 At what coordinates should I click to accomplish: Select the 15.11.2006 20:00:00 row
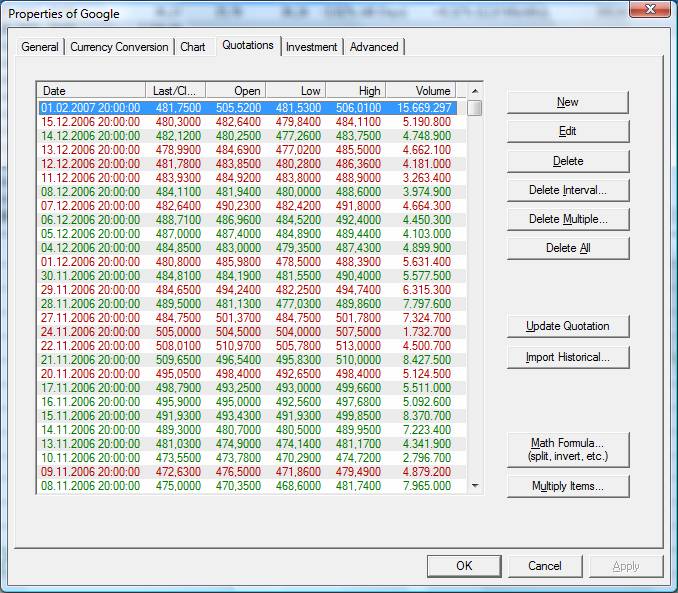(x=252, y=416)
